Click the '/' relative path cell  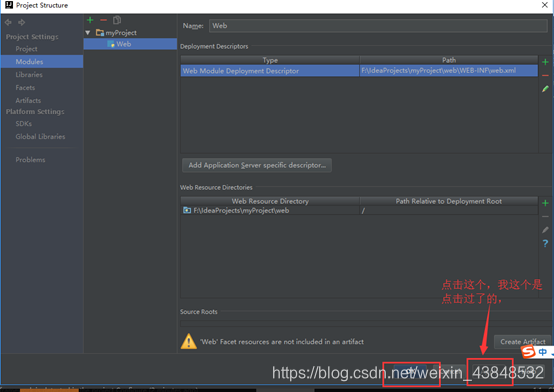pos(449,210)
